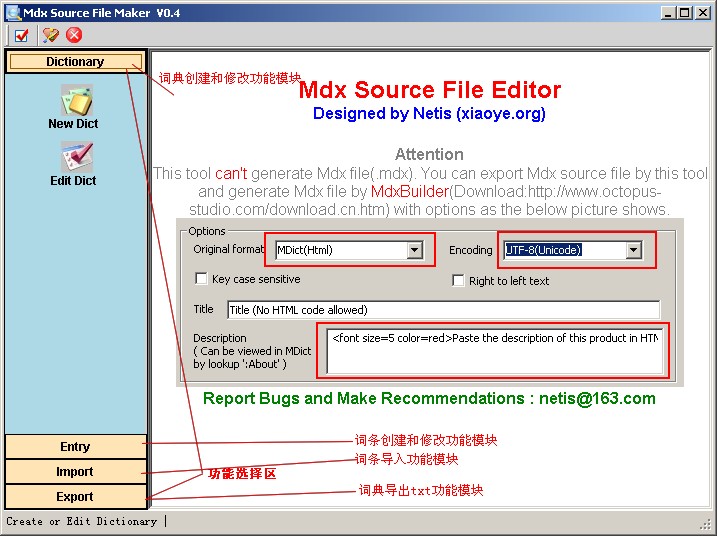Click the Mdx Source File Editor heading
The height and width of the screenshot is (536, 717).
[429, 90]
